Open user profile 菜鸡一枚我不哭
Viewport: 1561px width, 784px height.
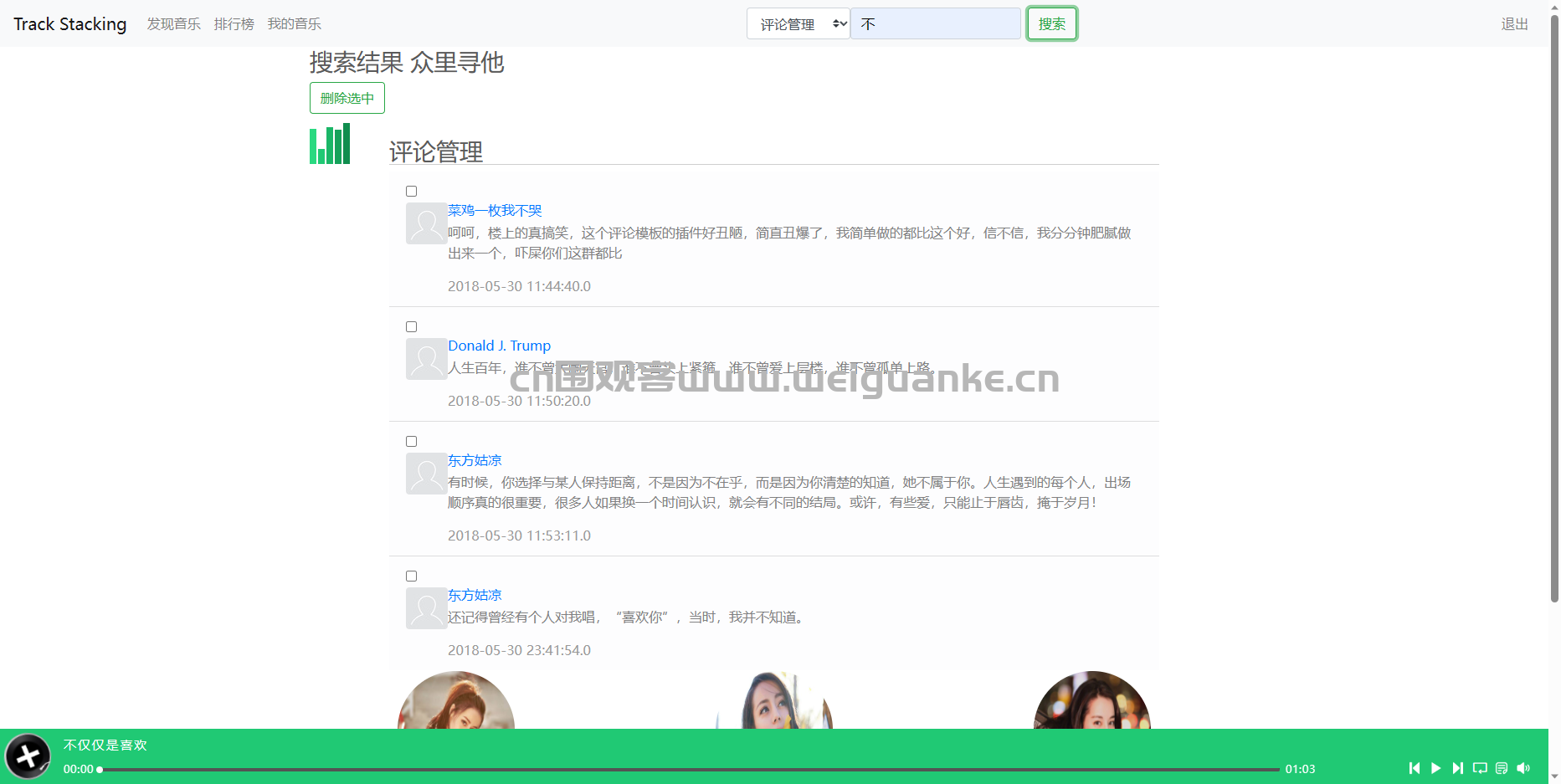point(495,210)
